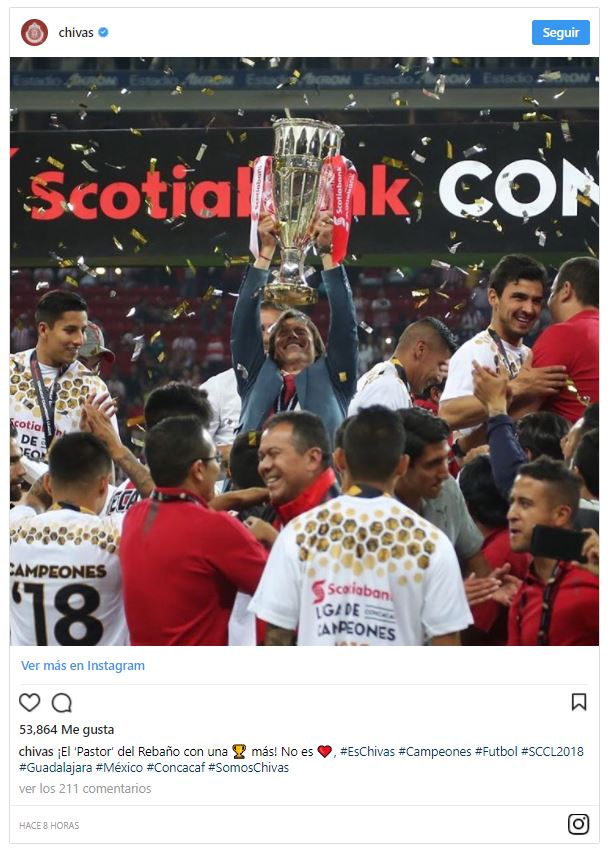The height and width of the screenshot is (854, 611).
Task: Open the trophy celebration photo
Action: tap(304, 351)
